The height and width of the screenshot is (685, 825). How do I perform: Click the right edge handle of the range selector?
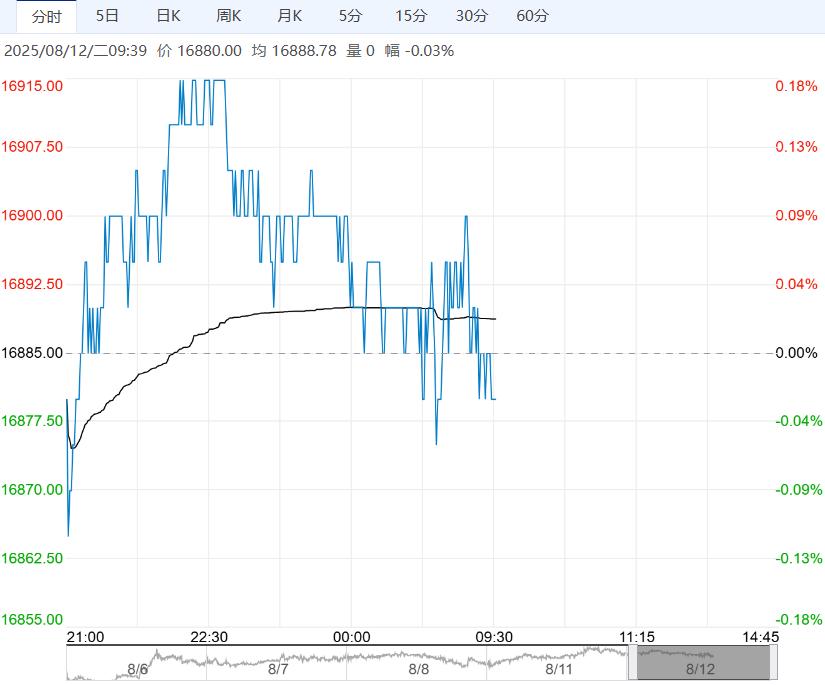click(773, 664)
